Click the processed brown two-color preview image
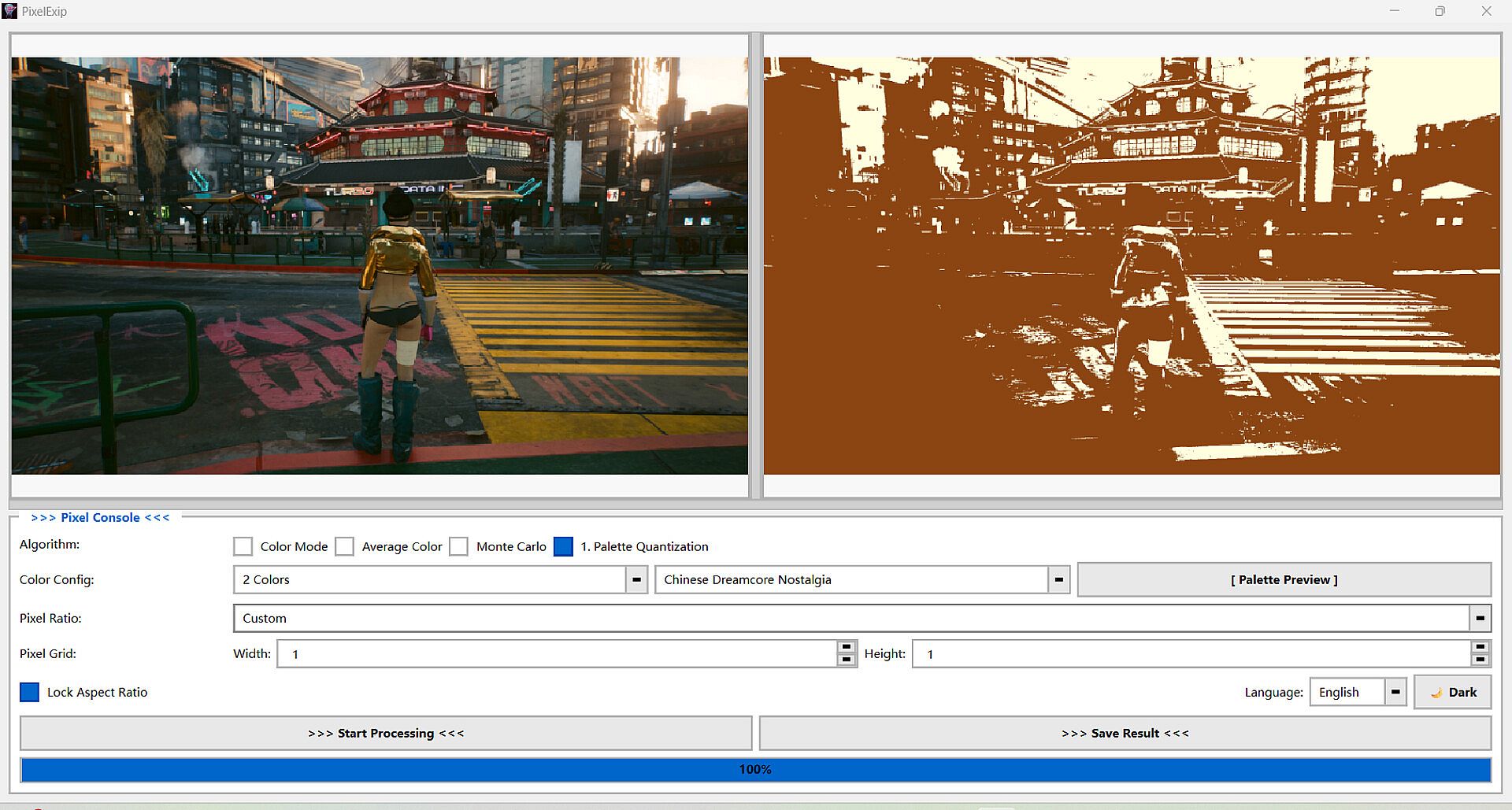Viewport: 1512px width, 810px height. point(1132,265)
